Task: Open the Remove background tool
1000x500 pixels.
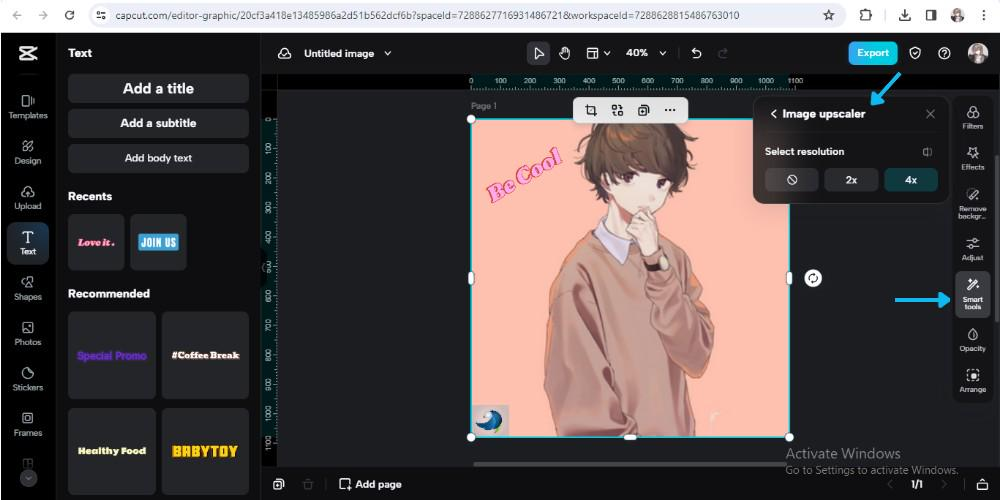Action: pos(973,203)
